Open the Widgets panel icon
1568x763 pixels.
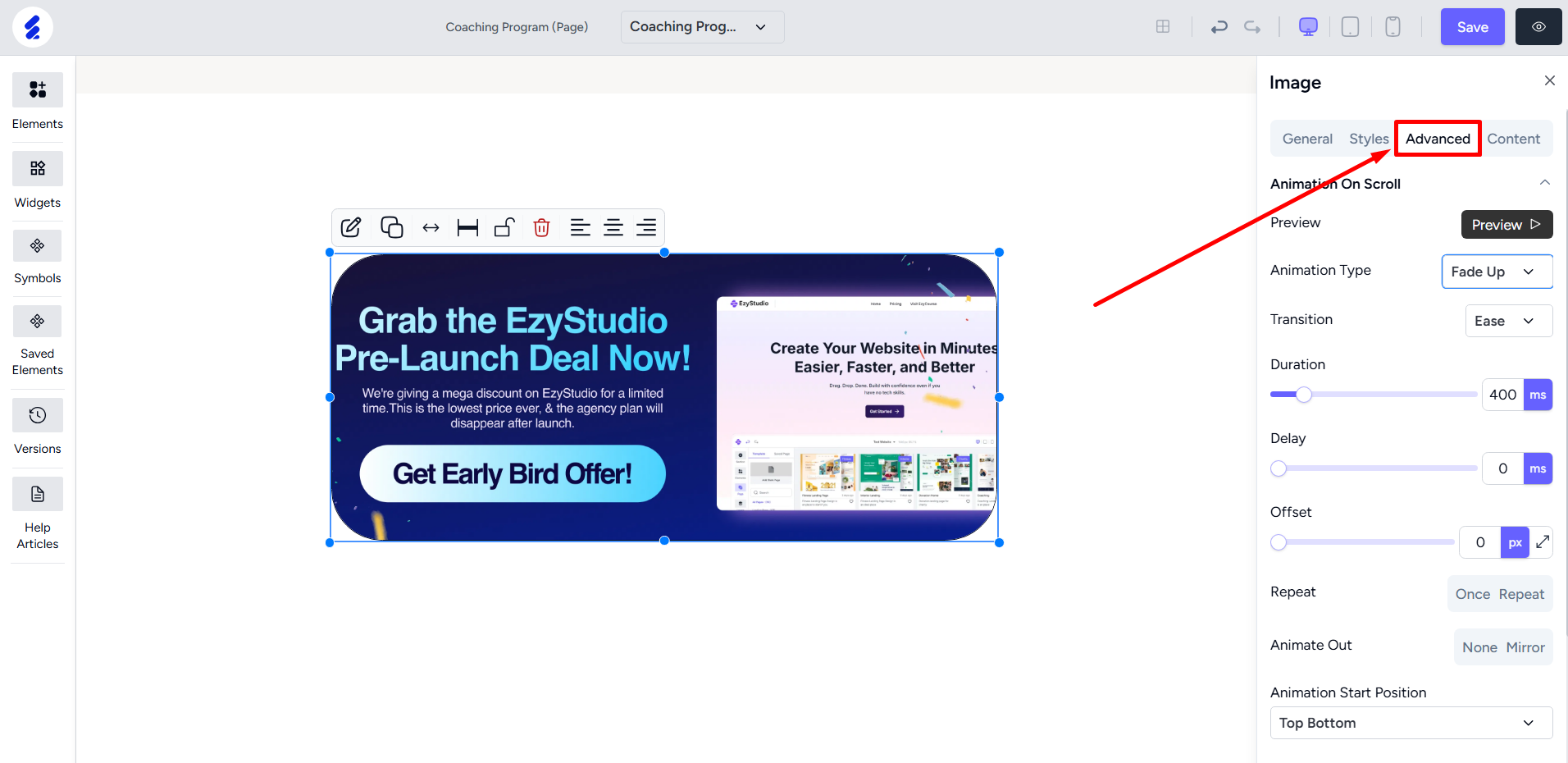pyautogui.click(x=38, y=168)
